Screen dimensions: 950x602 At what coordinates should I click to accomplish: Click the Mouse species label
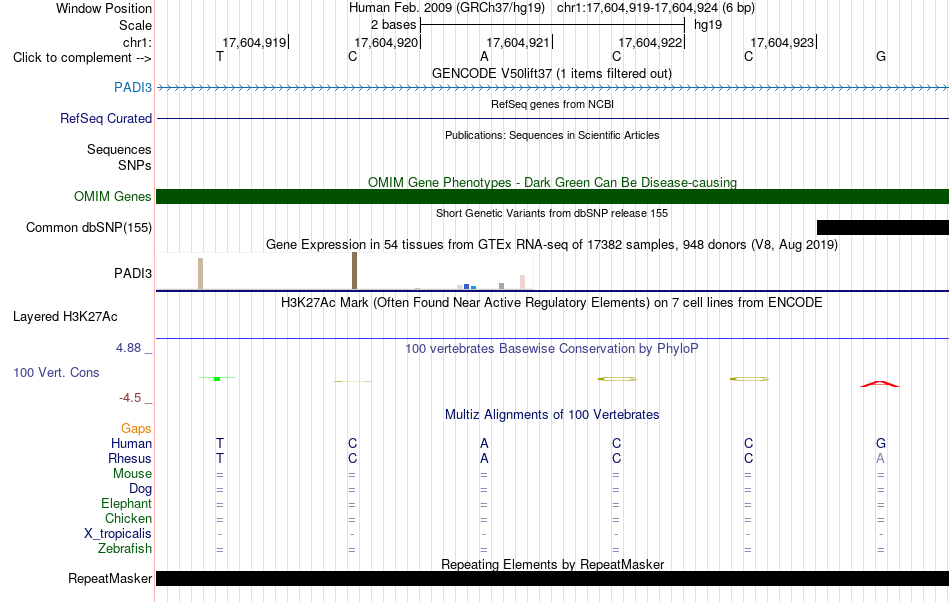pos(132,474)
